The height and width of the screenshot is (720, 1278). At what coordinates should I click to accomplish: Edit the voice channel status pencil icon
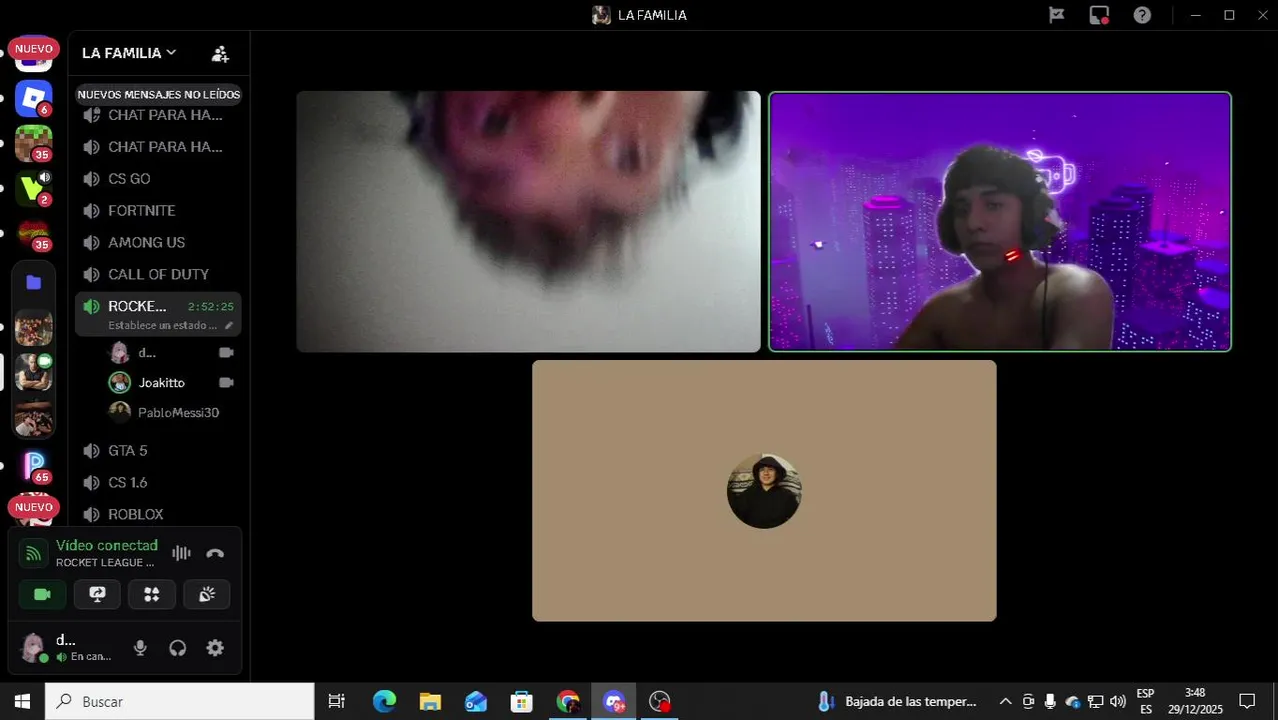coord(229,326)
